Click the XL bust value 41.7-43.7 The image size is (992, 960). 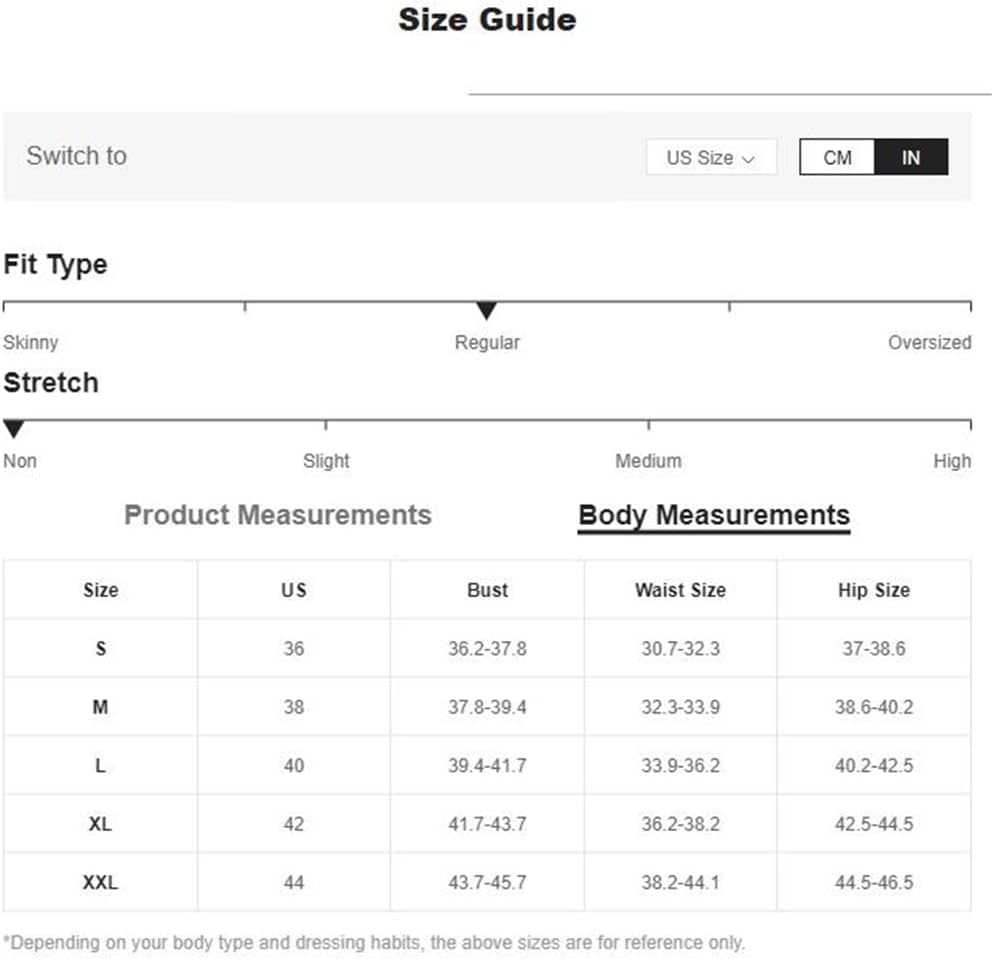coord(487,825)
